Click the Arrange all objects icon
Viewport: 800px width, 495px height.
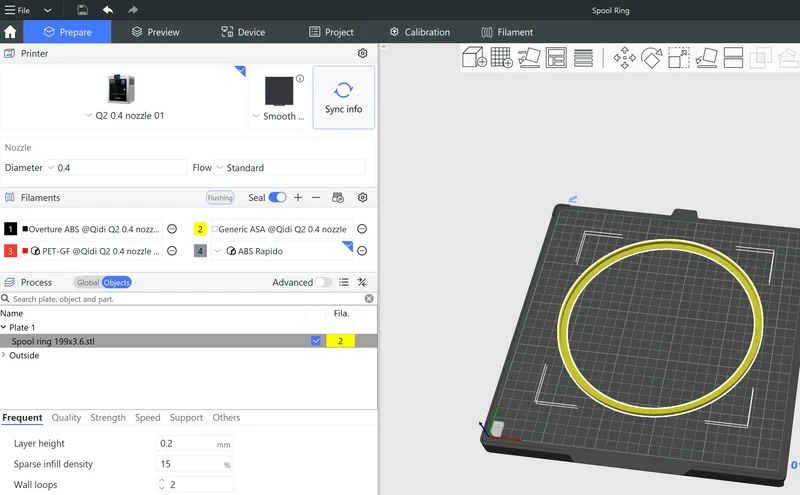click(556, 57)
